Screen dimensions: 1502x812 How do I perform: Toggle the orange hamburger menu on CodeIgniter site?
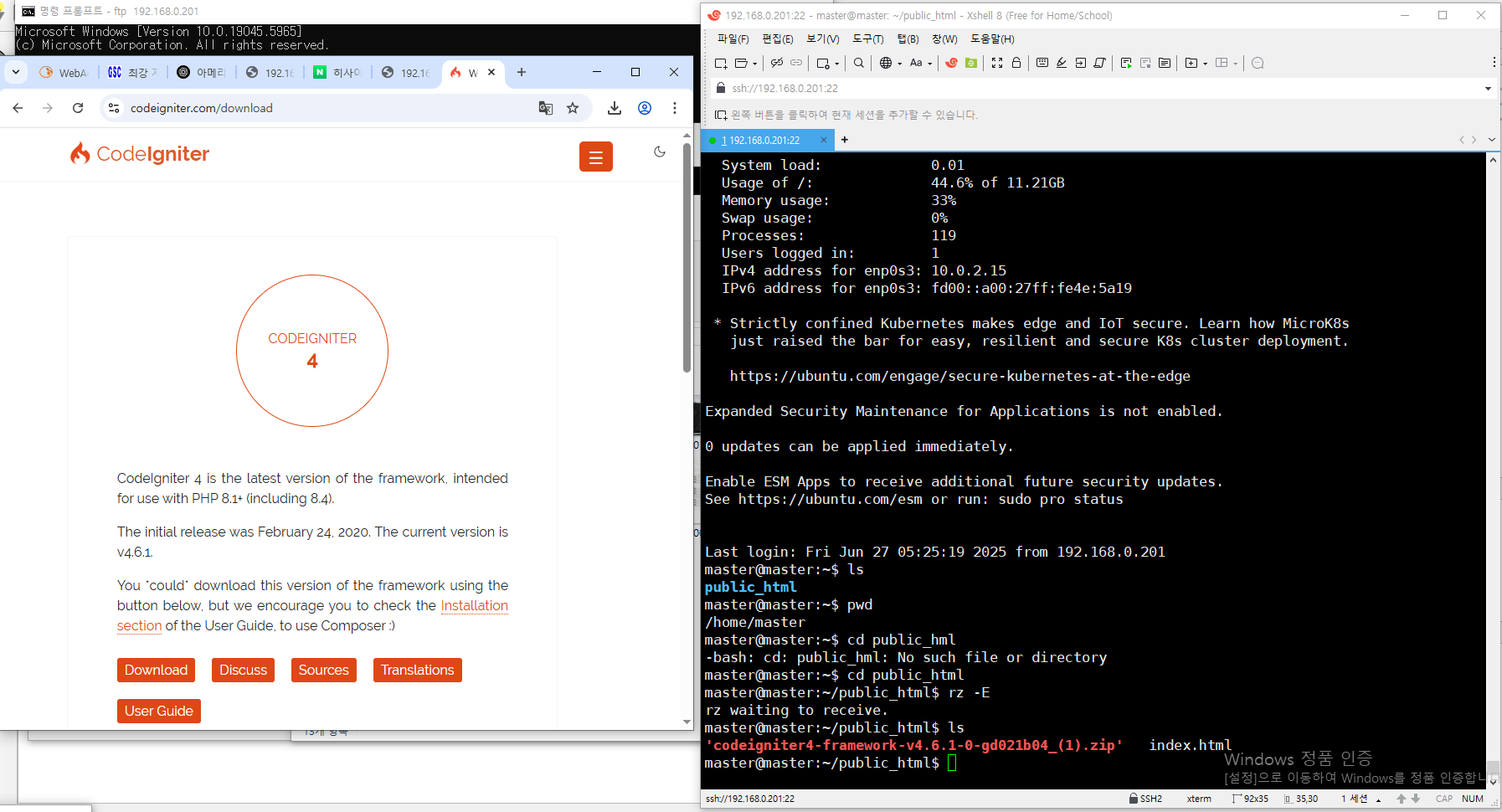click(596, 157)
